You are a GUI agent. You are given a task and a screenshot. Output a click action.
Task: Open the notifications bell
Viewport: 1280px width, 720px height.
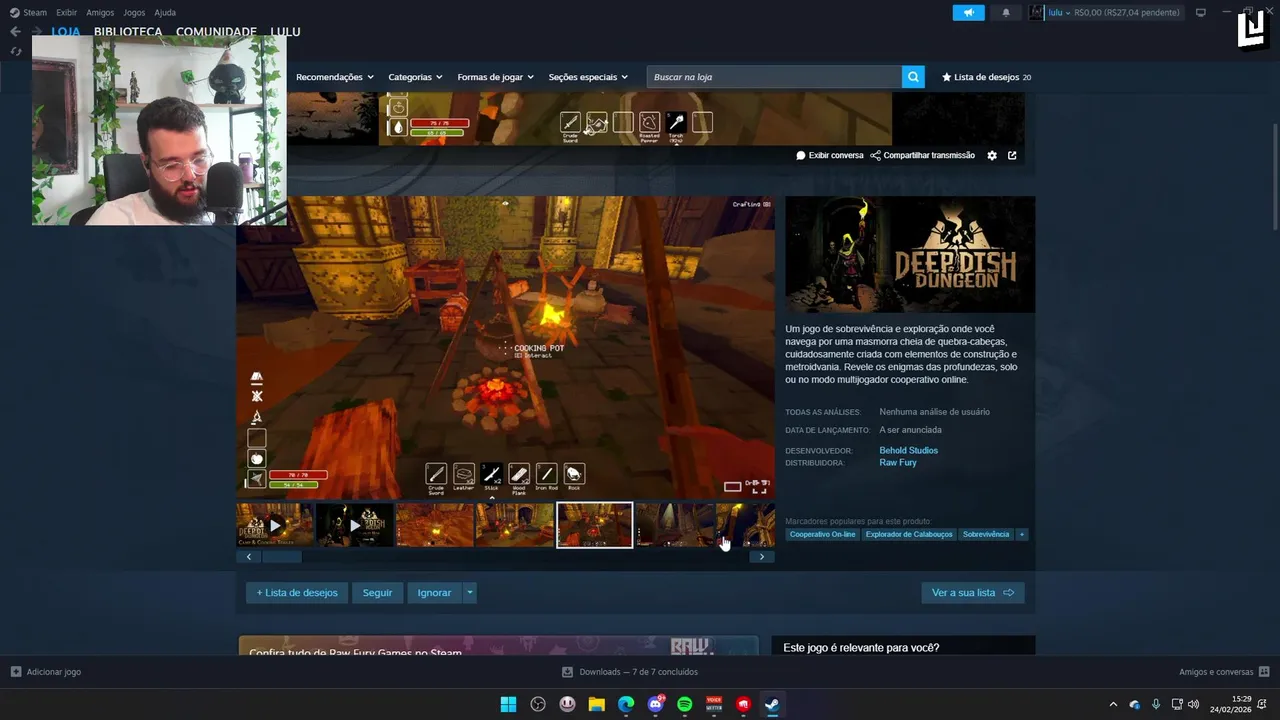[1006, 12]
